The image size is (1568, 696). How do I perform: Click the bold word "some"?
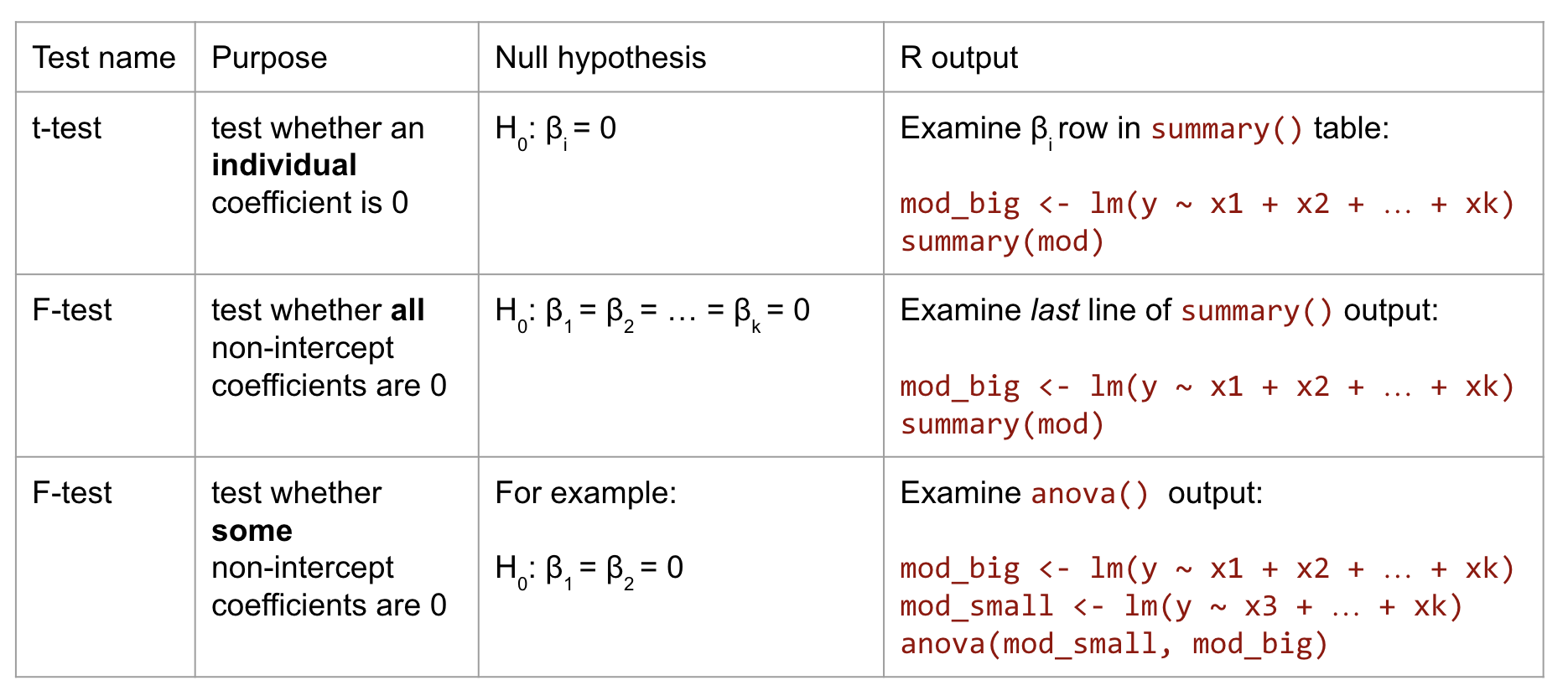[252, 531]
